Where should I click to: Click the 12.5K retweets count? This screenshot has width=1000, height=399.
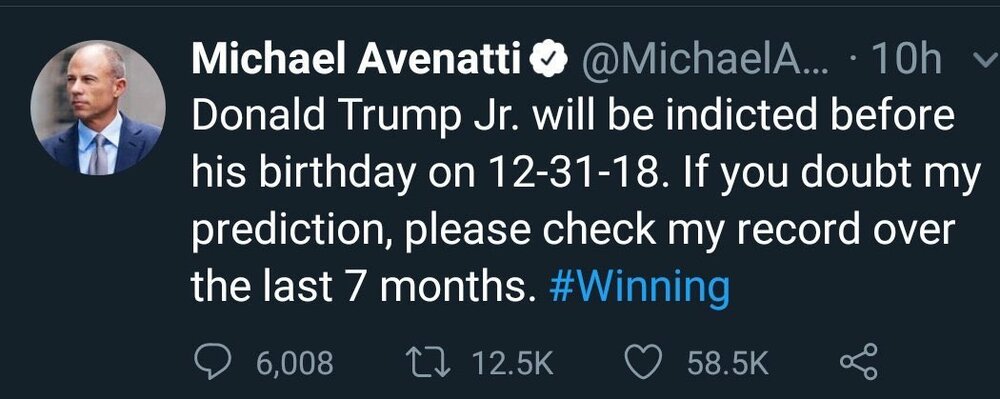click(513, 363)
